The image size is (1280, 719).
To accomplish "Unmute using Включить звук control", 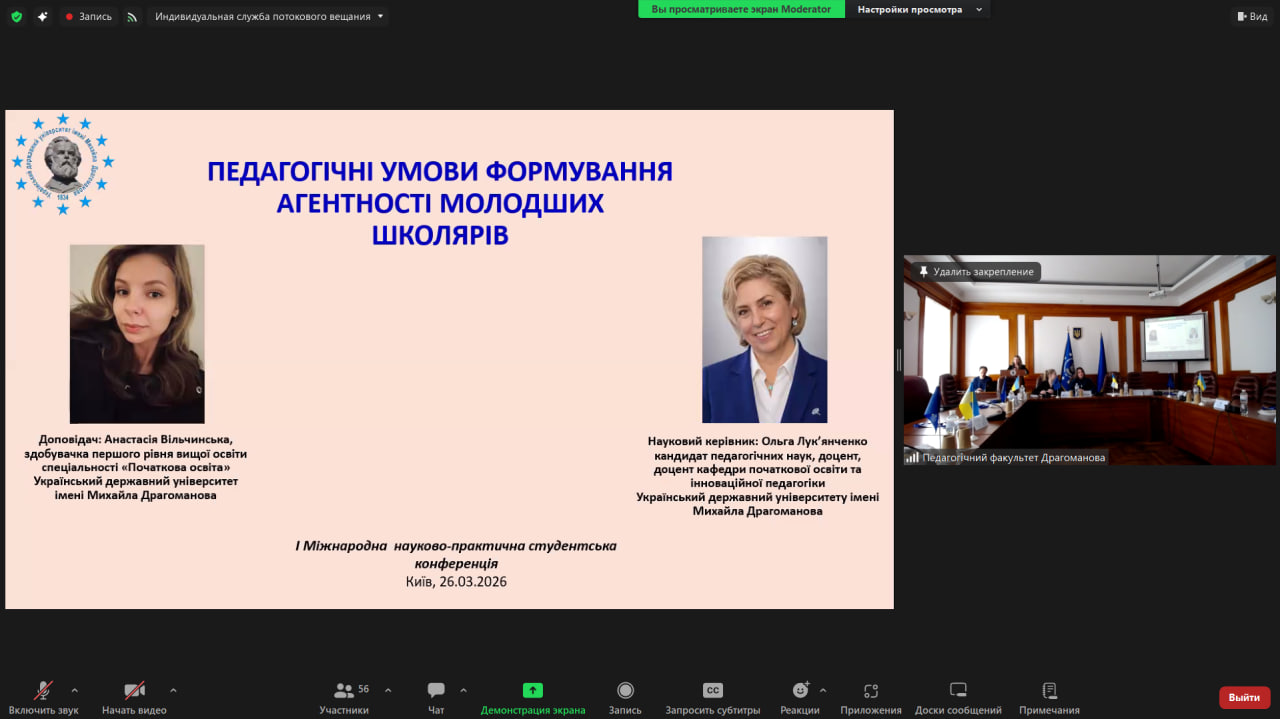I will tap(42, 695).
